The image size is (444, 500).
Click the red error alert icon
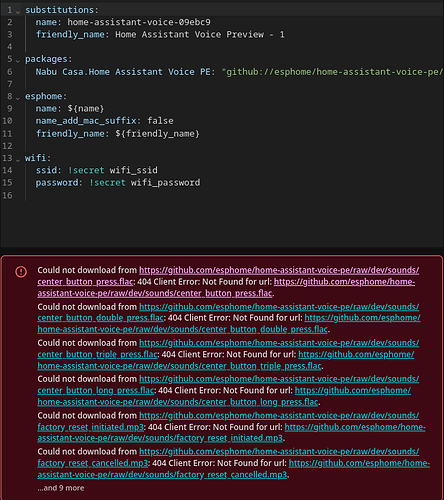[21, 272]
